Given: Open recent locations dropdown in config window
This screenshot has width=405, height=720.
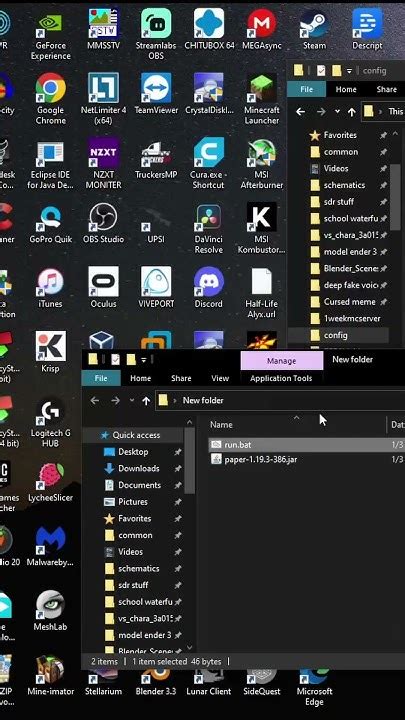Looking at the screenshot, I should pos(337,112).
